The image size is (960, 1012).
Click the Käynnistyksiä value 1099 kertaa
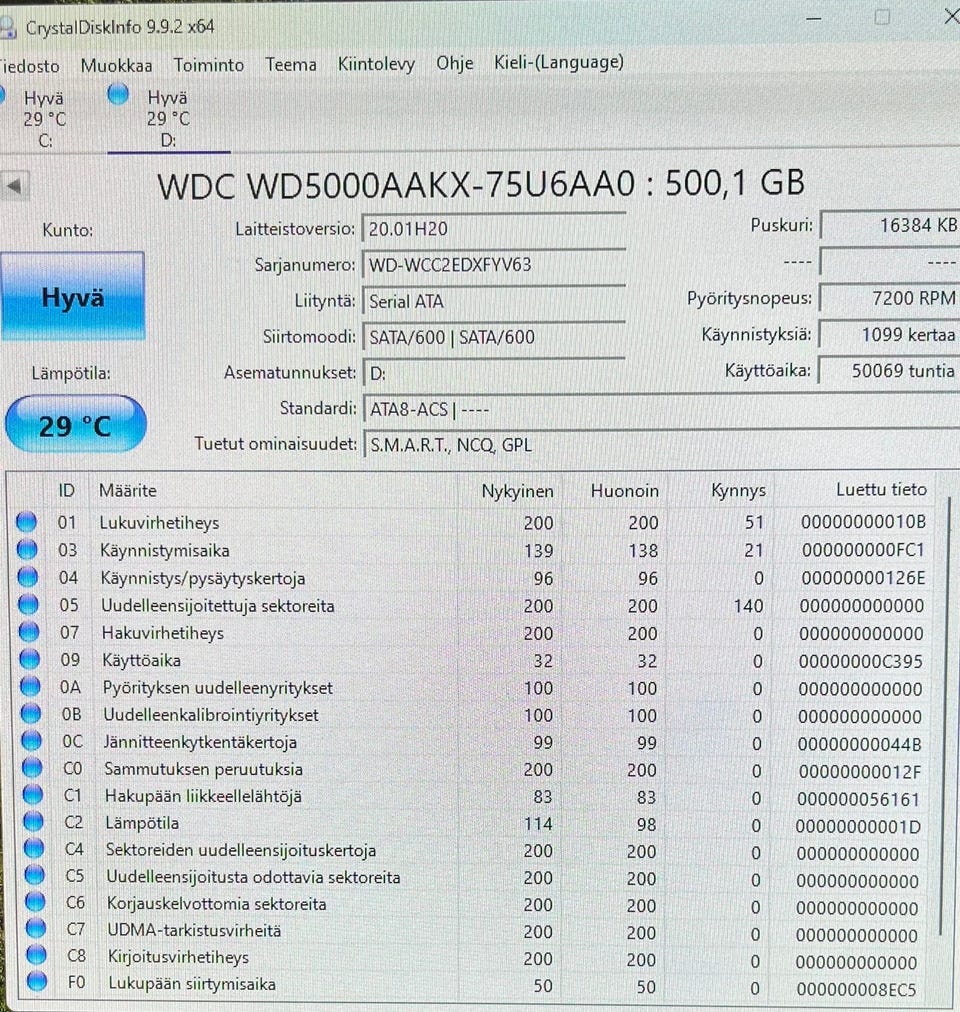coord(890,335)
